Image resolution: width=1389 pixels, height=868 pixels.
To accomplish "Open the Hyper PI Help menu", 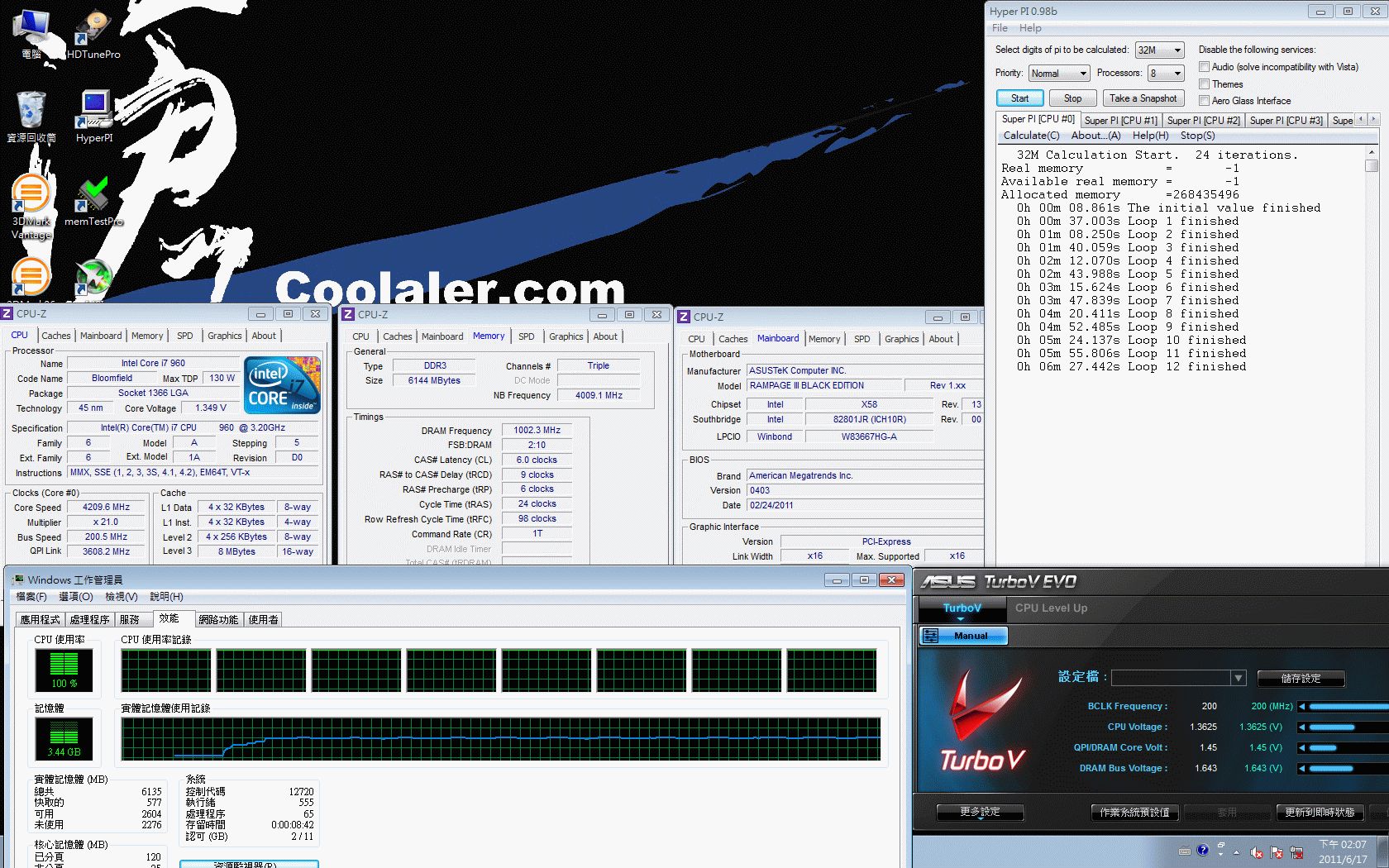I will [1030, 28].
